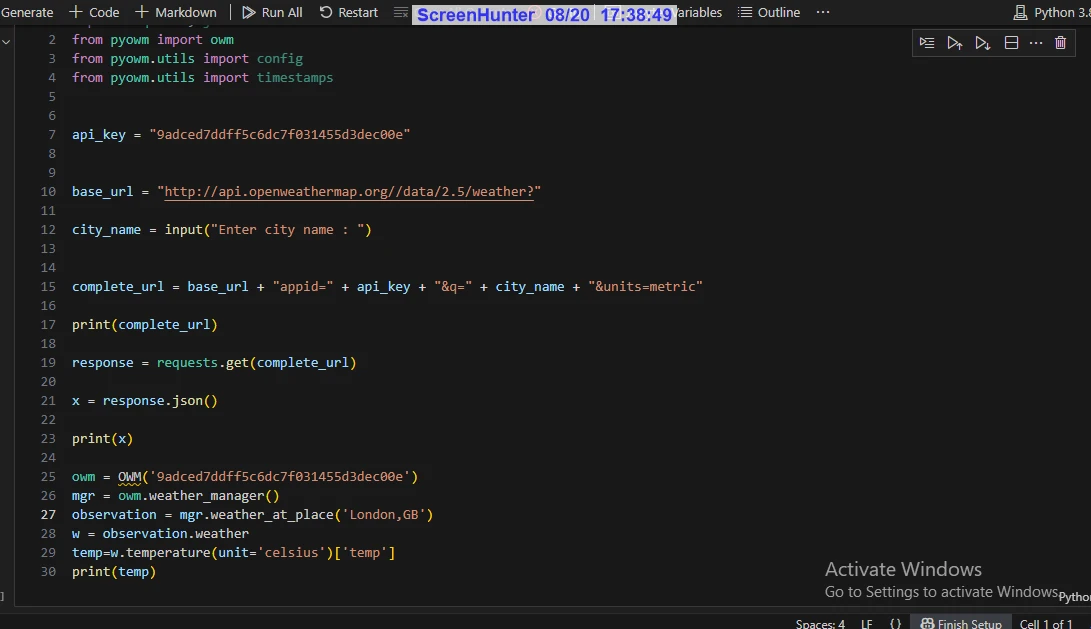This screenshot has width=1091, height=629.
Task: Open the openweathermap API URL link
Action: (348, 191)
